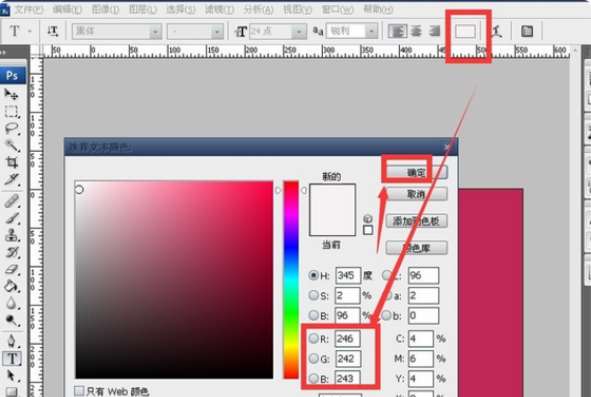The width and height of the screenshot is (591, 397).
Task: Select the Crop tool
Action: tap(11, 162)
